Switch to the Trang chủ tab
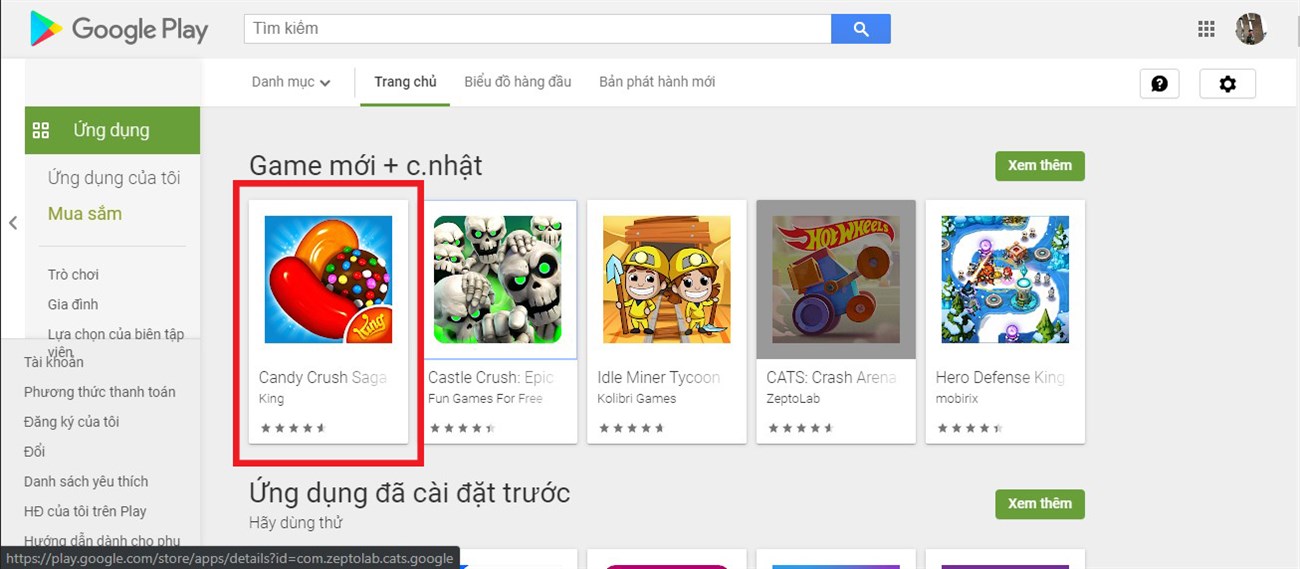1300x569 pixels. [x=405, y=82]
